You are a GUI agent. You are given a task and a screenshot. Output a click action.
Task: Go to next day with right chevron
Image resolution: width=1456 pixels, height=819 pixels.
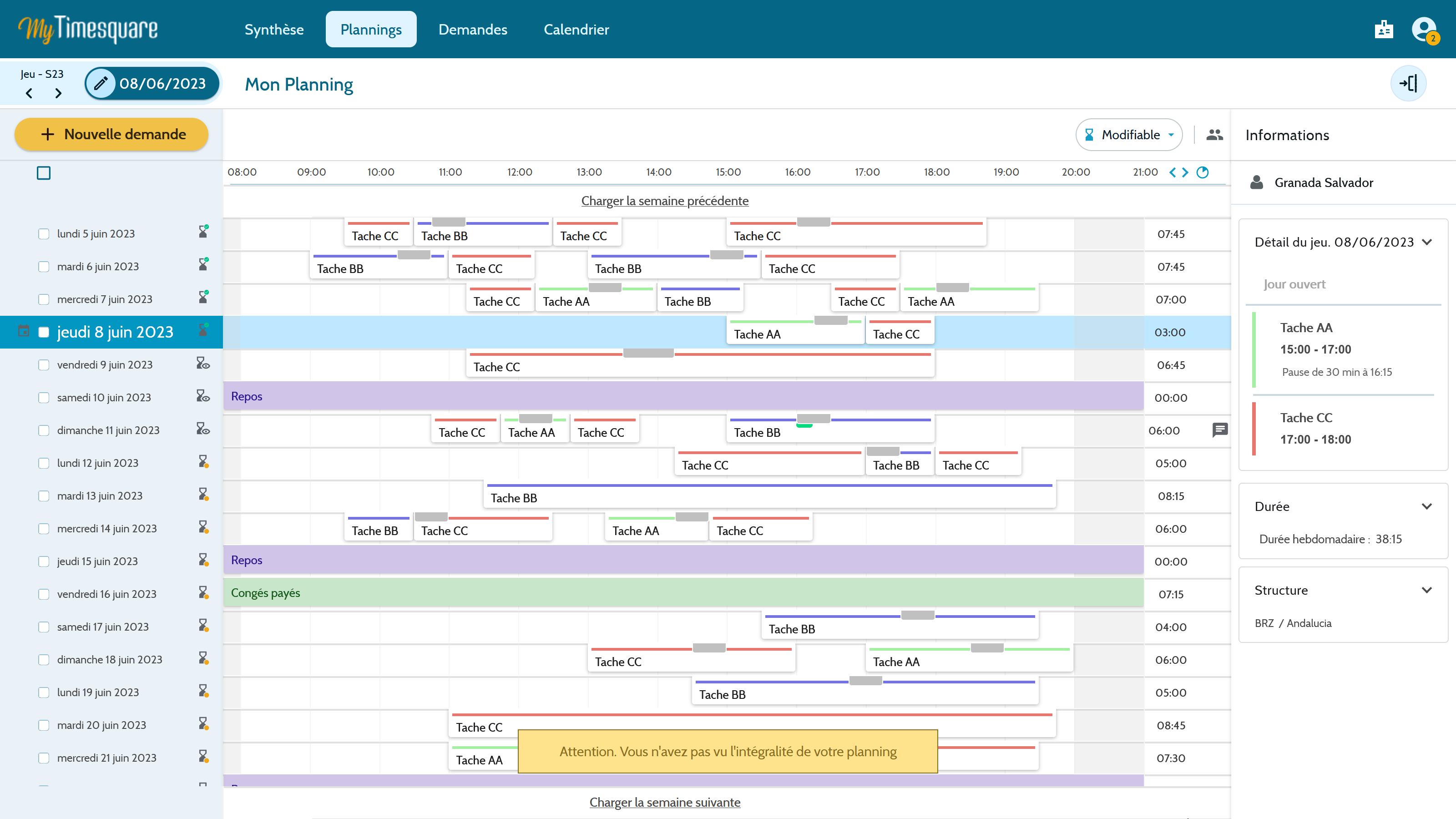click(x=58, y=93)
